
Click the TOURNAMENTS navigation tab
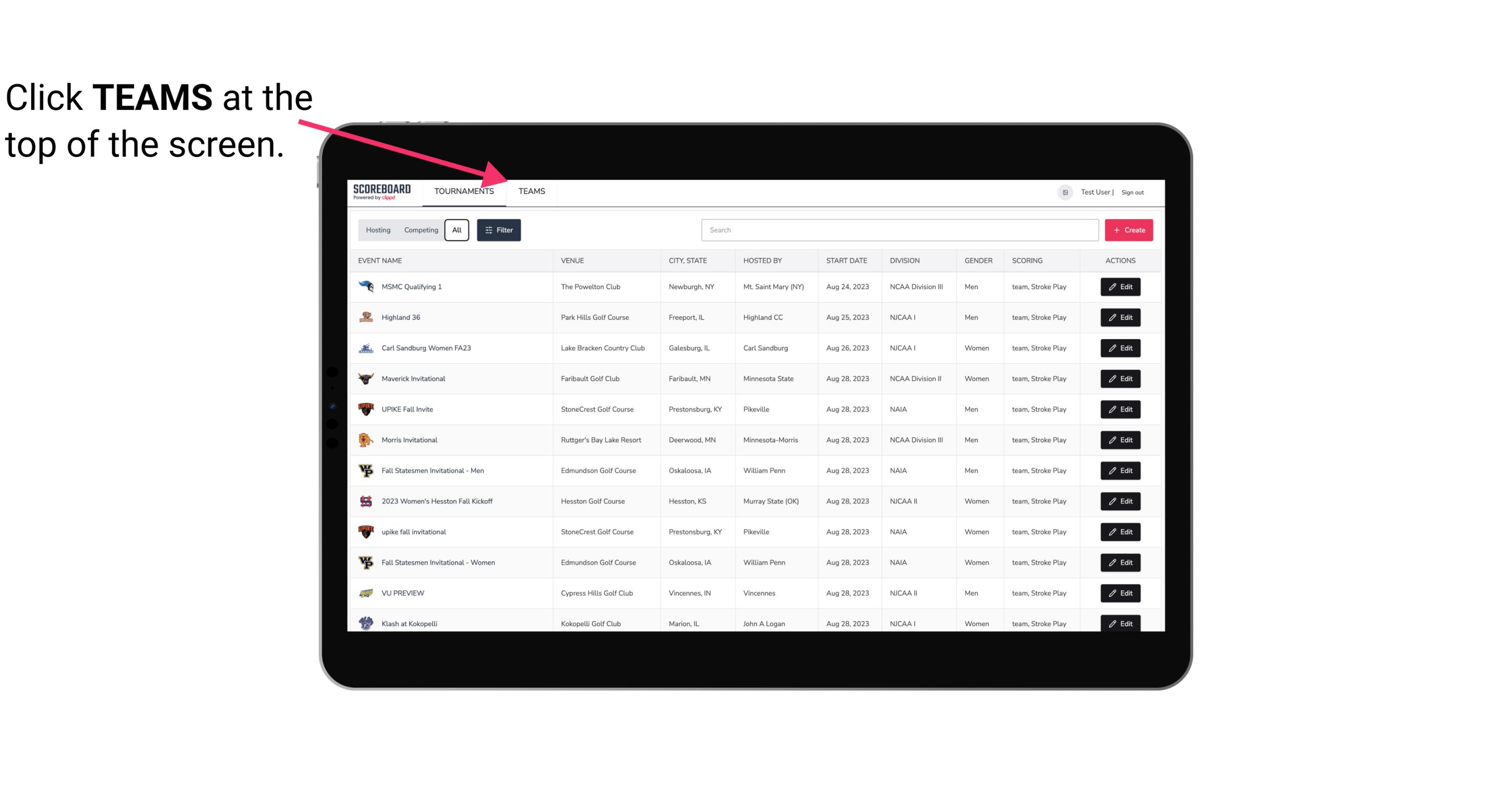[464, 192]
